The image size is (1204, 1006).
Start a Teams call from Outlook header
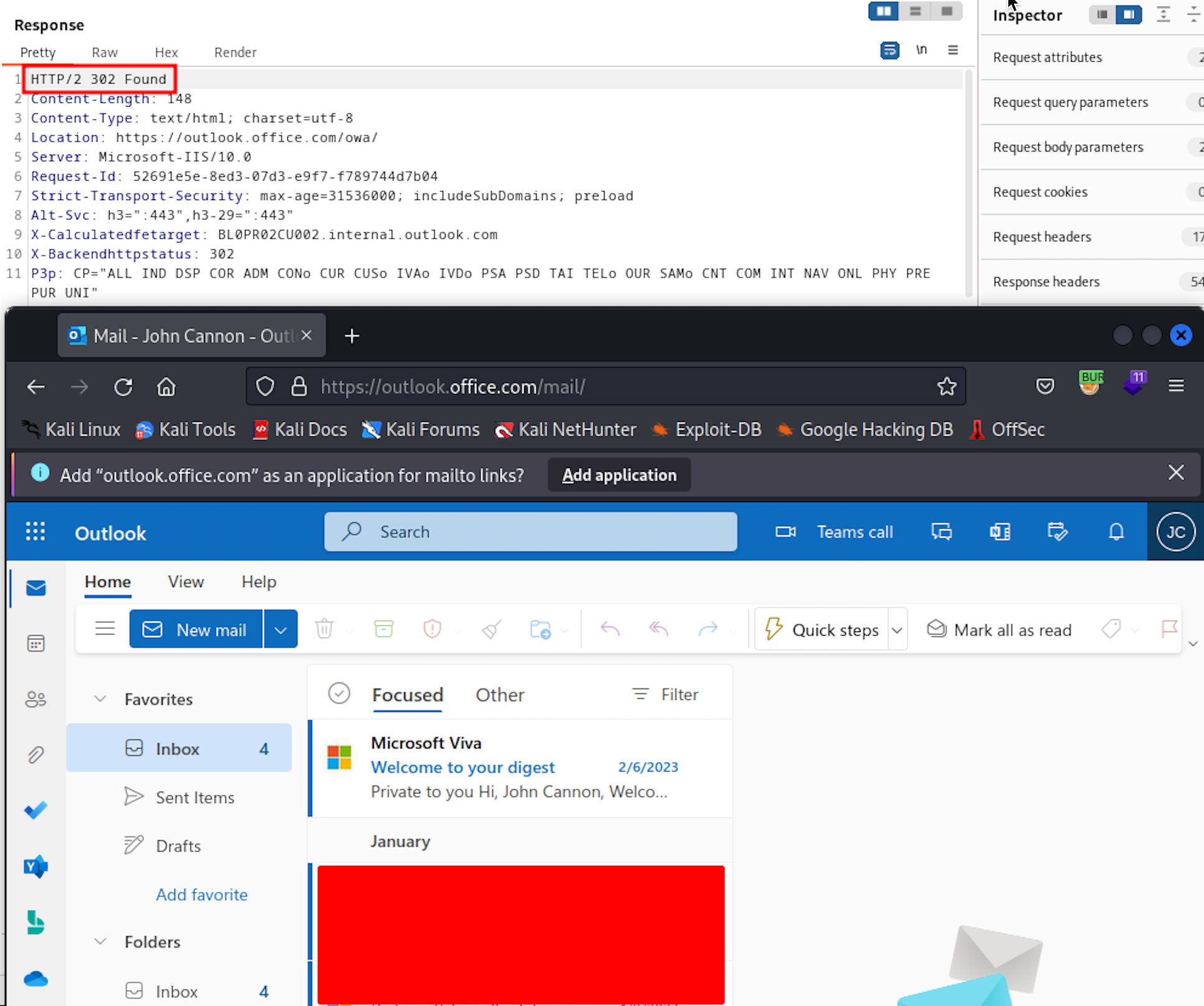[834, 532]
